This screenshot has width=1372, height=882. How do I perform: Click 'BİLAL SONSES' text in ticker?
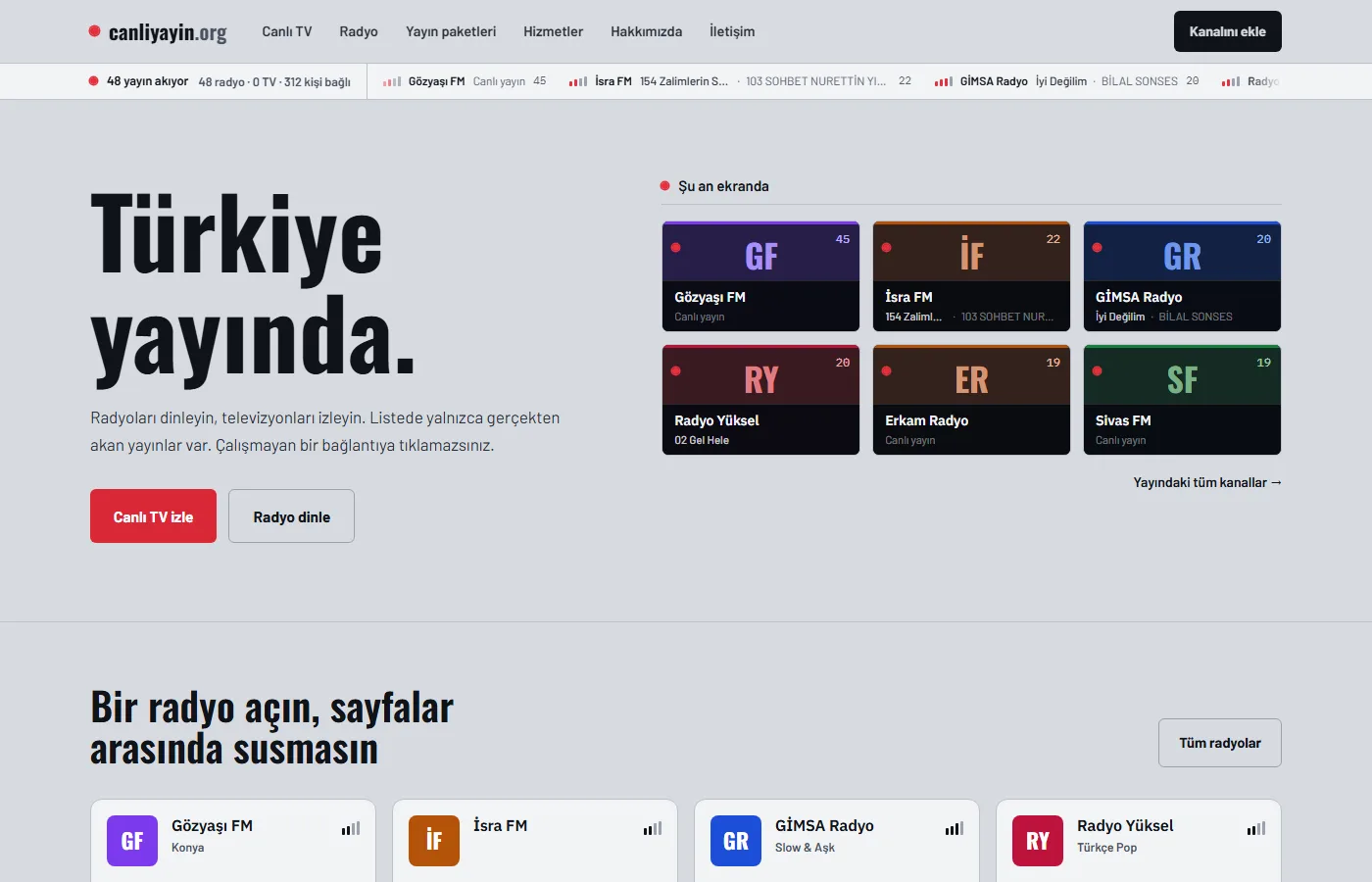[1140, 81]
